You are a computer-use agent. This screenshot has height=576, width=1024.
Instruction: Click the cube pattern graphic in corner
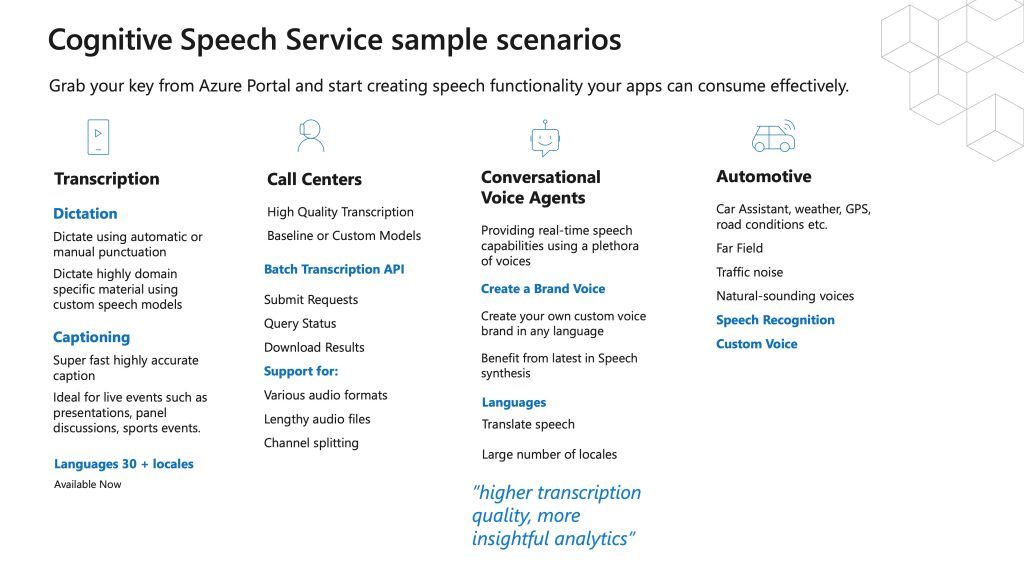click(x=953, y=78)
